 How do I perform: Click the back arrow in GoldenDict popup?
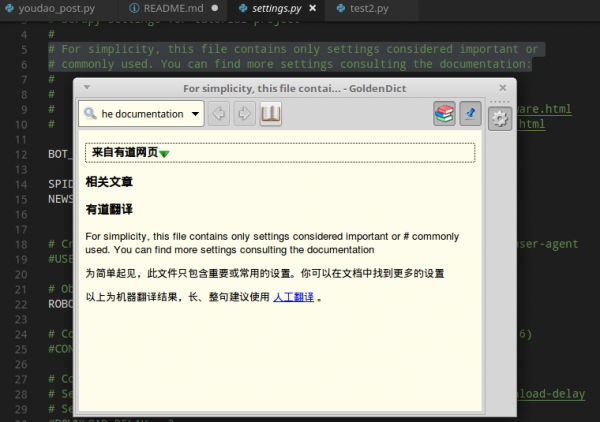(x=219, y=114)
